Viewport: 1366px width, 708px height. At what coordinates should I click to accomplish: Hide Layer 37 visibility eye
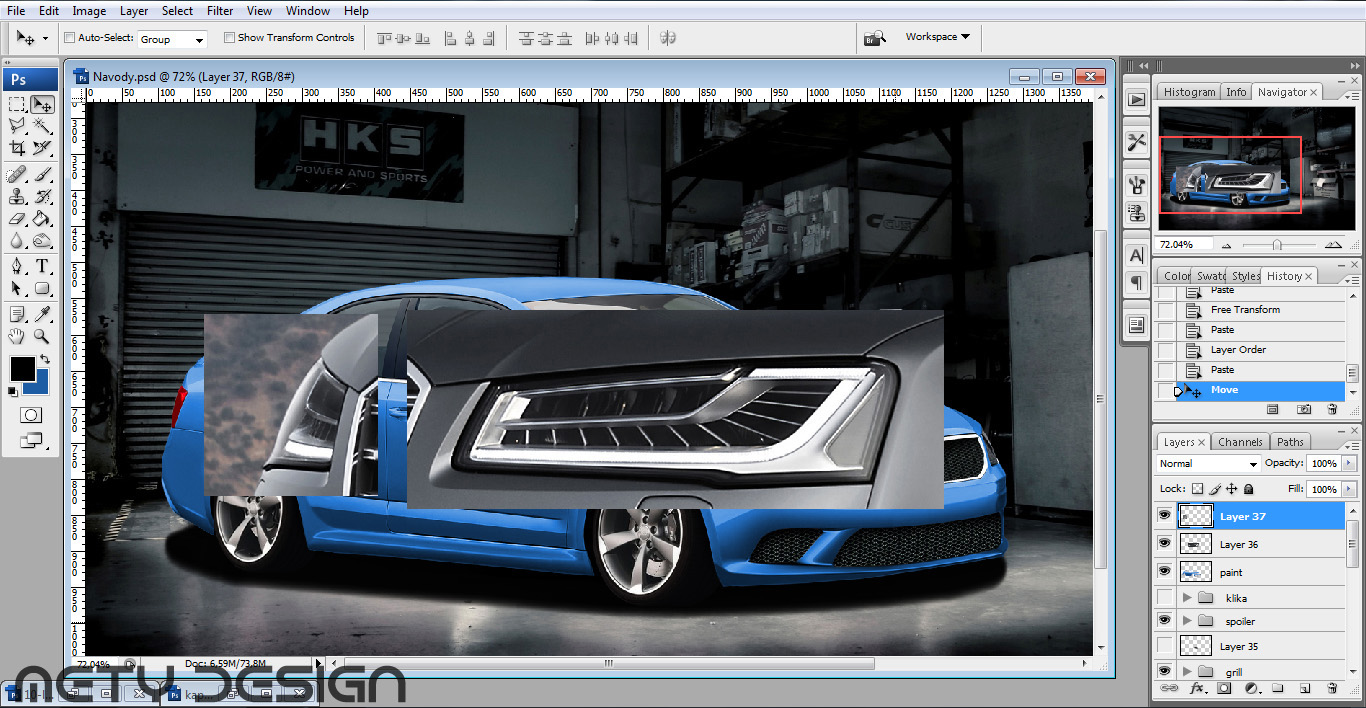click(1164, 516)
